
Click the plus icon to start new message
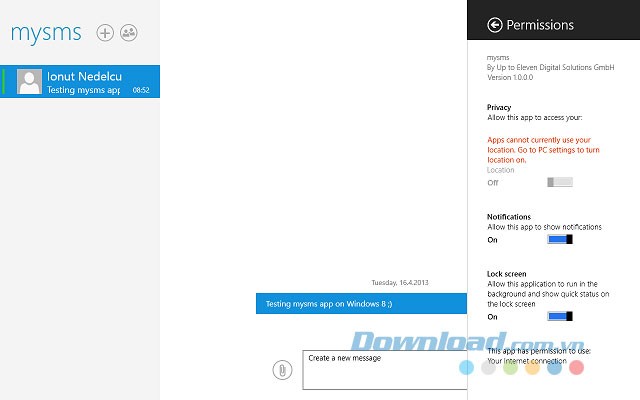[105, 33]
